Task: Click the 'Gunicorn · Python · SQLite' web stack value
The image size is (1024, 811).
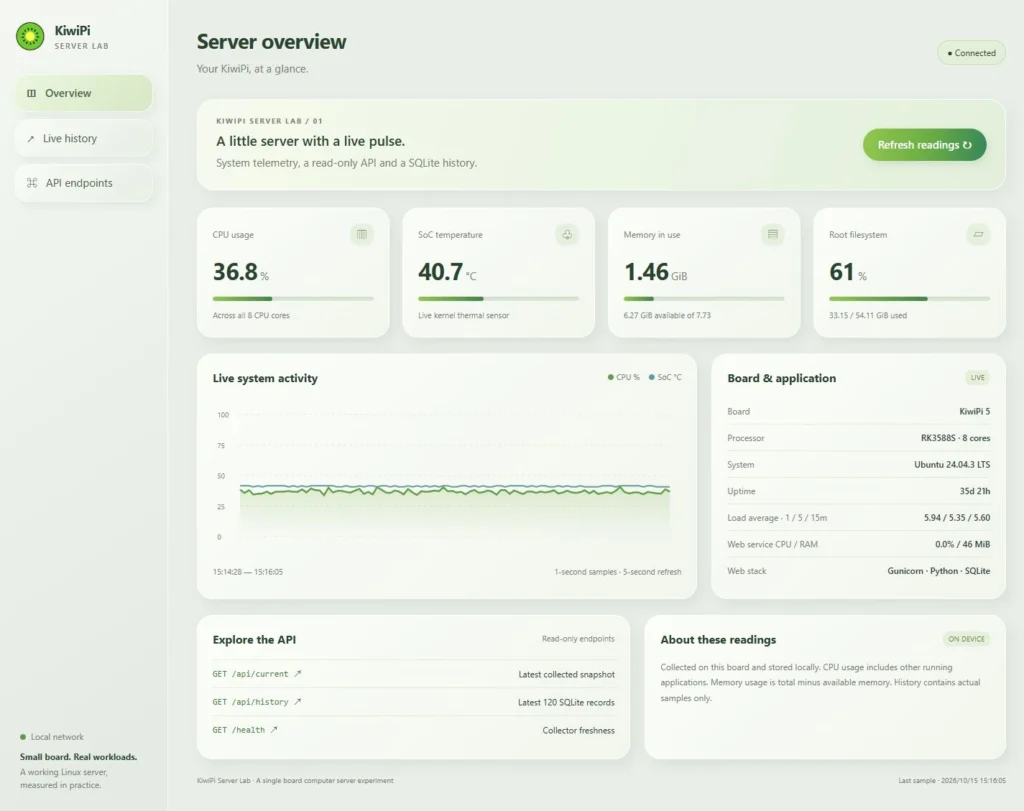Action: (x=938, y=571)
